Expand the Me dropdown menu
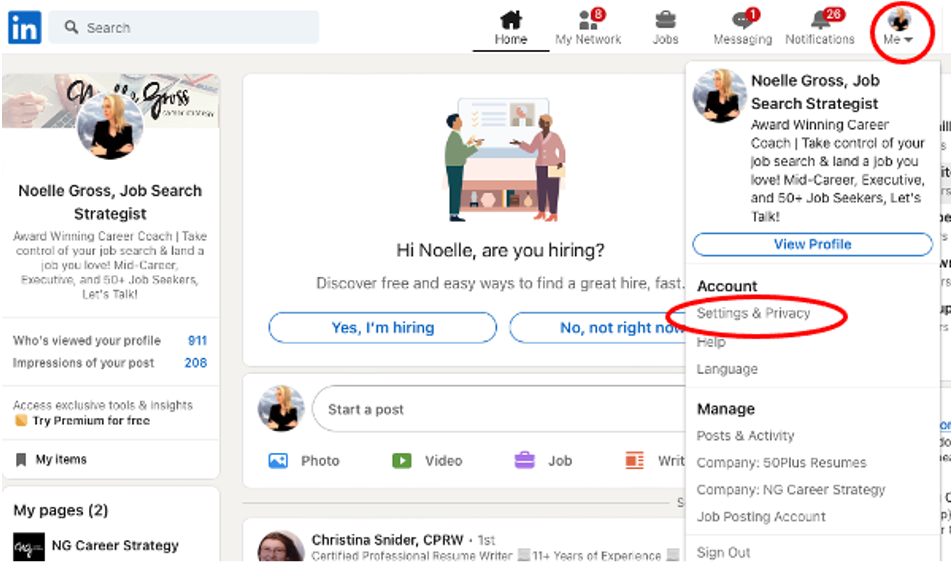Image resolution: width=952 pixels, height=562 pixels. pyautogui.click(x=899, y=28)
